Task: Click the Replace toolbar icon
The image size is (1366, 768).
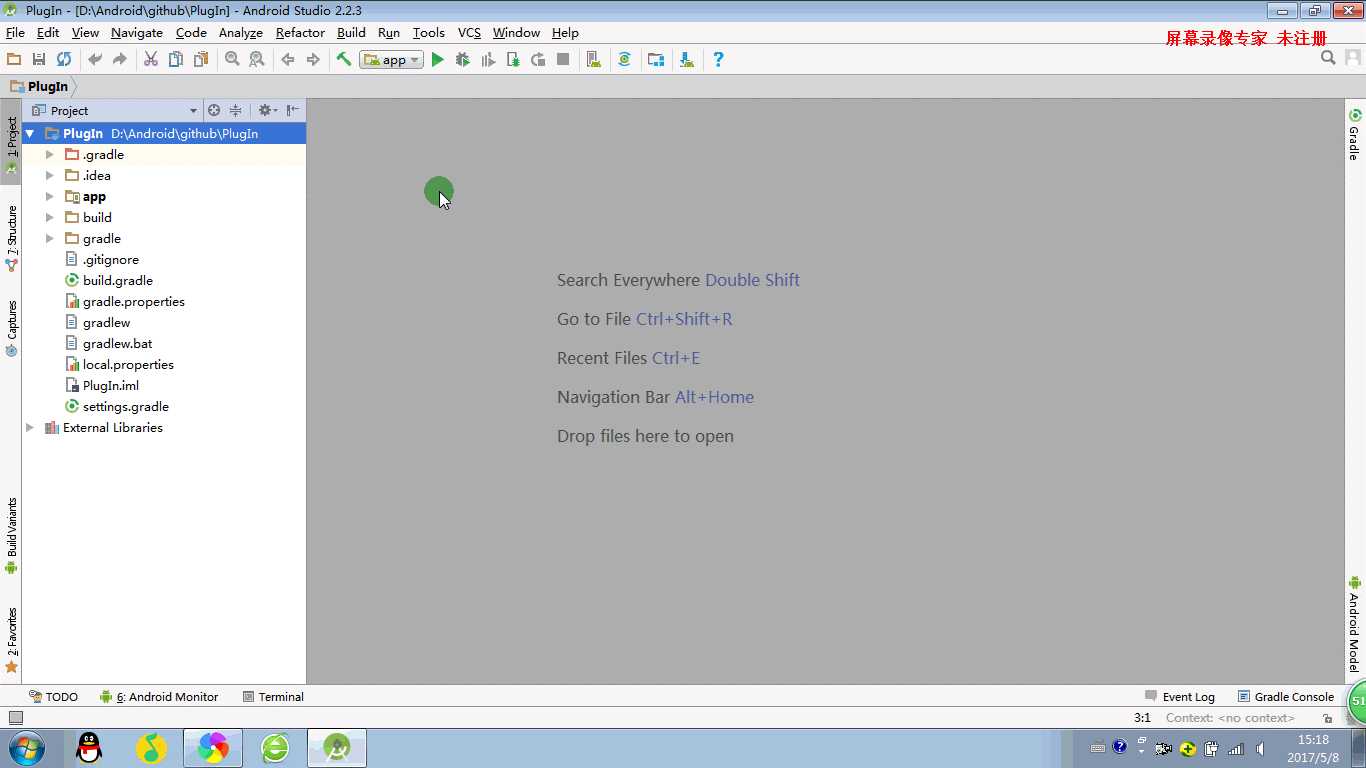Action: tap(257, 59)
